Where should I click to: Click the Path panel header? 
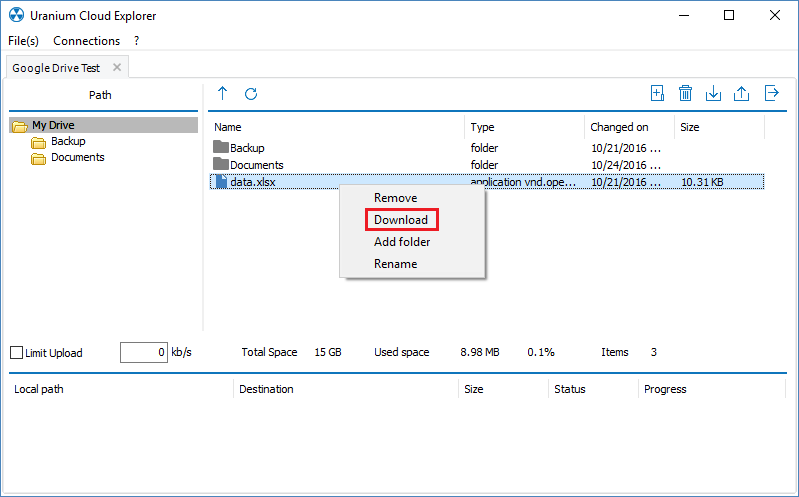coord(100,95)
